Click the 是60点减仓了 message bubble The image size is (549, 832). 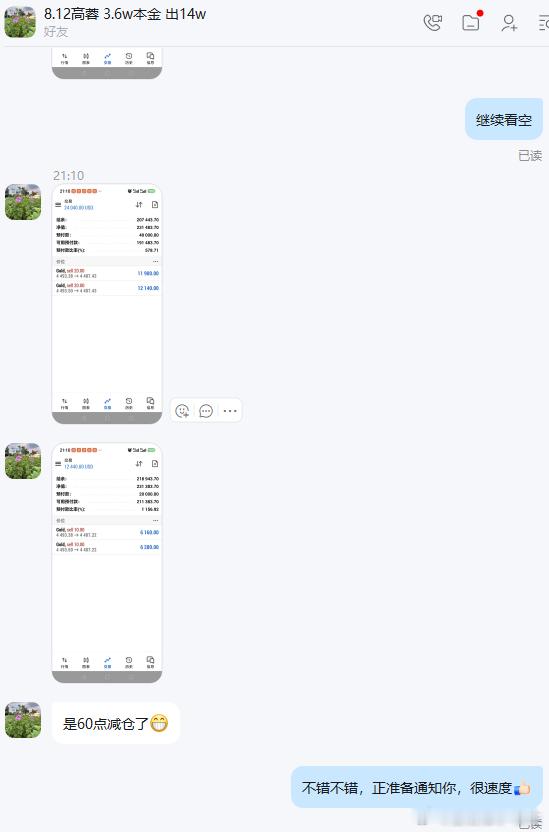click(116, 723)
